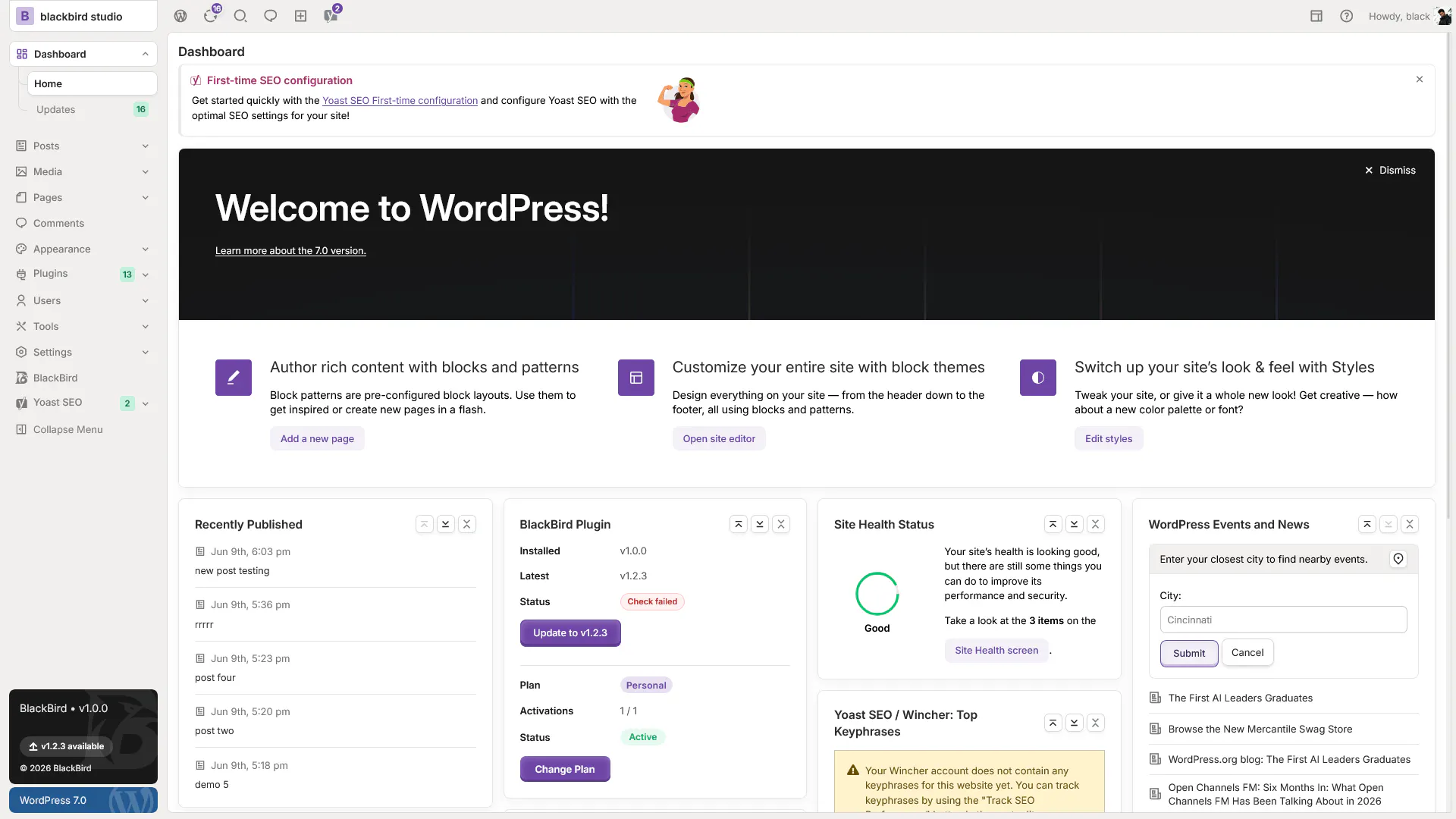Move the BlackBird Plugin widget down
Viewport: 1456px width, 819px height.
point(760,524)
